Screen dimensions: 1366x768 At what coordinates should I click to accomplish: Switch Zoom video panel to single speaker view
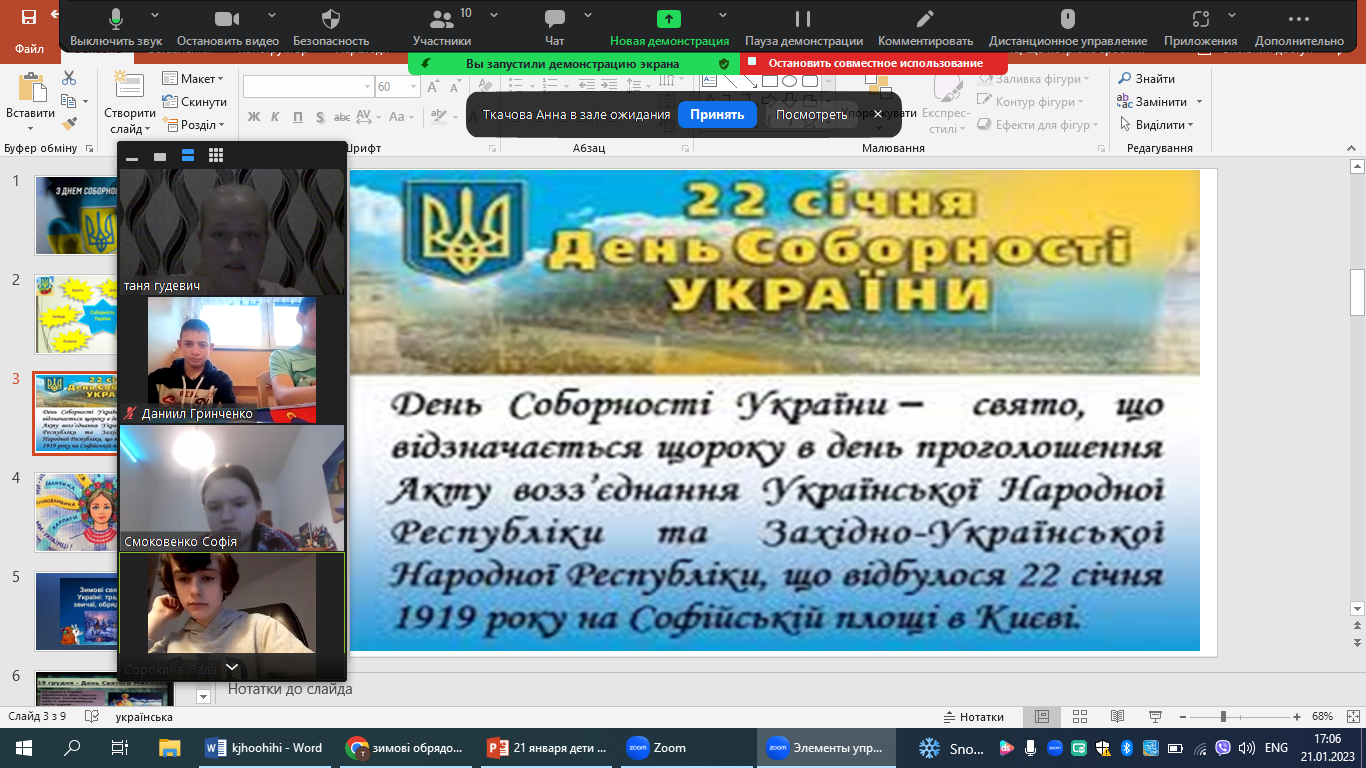160,156
